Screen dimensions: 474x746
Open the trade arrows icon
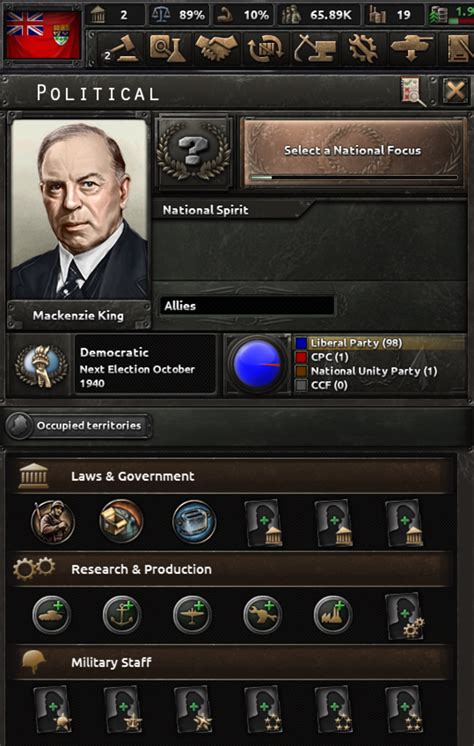[265, 49]
